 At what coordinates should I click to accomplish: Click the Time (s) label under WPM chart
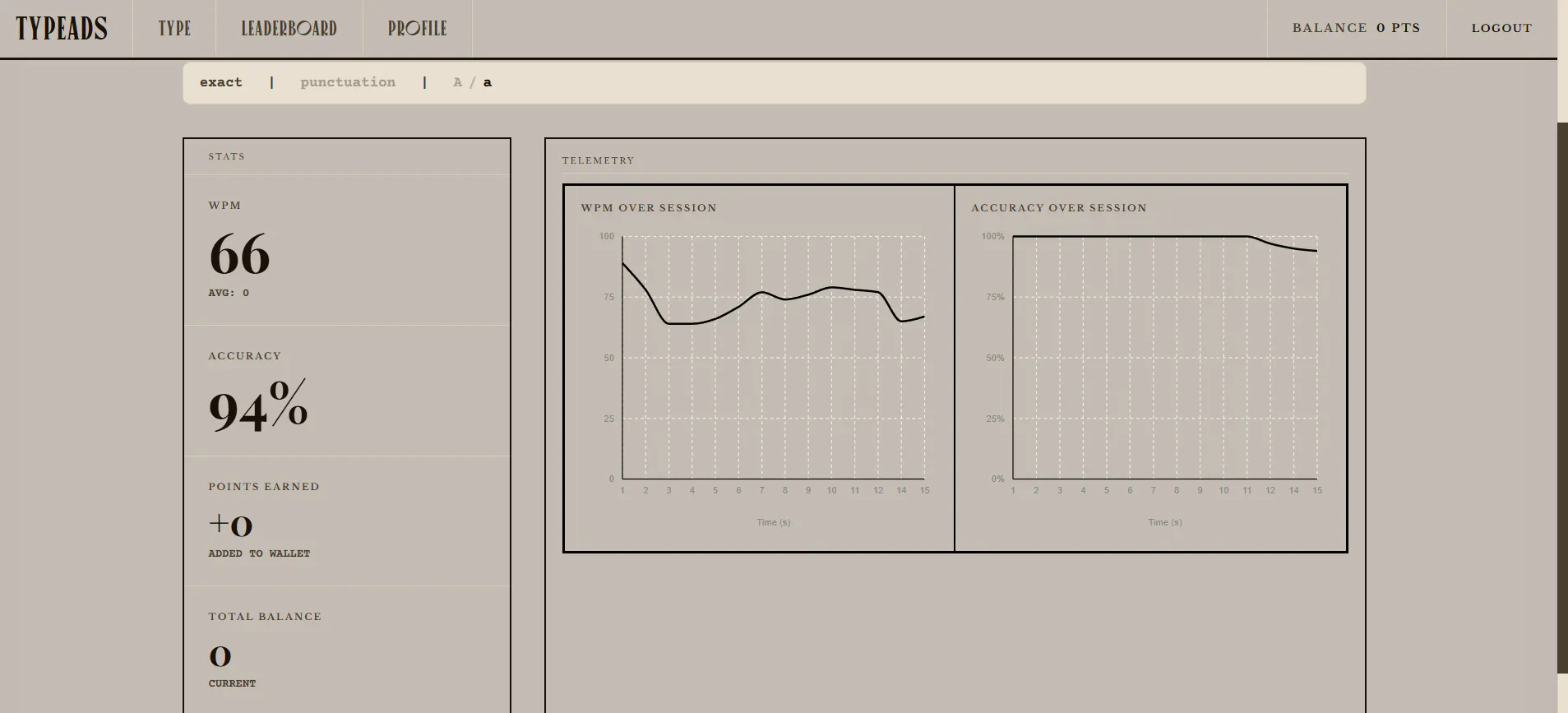point(773,522)
